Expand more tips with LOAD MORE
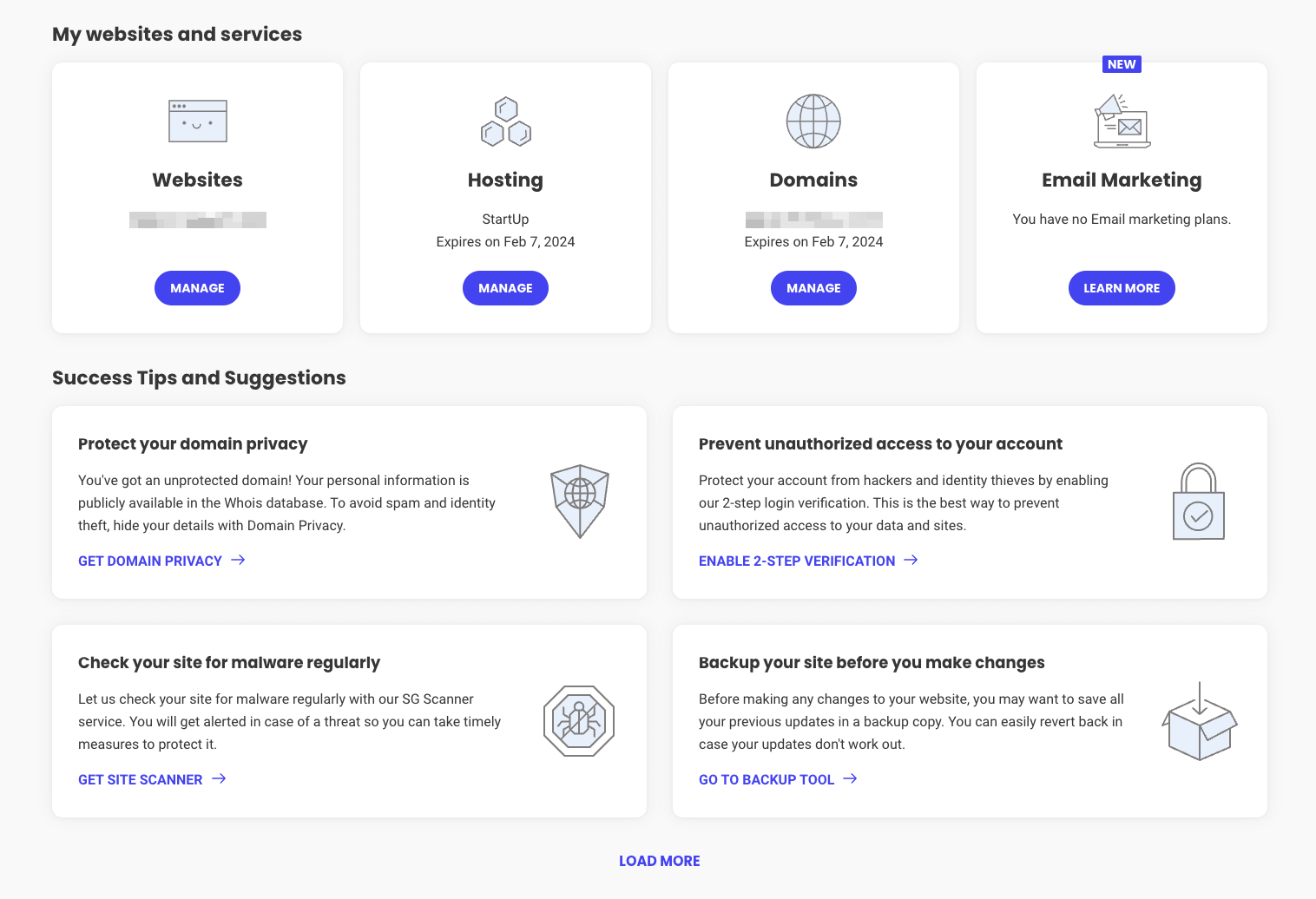The height and width of the screenshot is (899, 1316). [x=659, y=860]
